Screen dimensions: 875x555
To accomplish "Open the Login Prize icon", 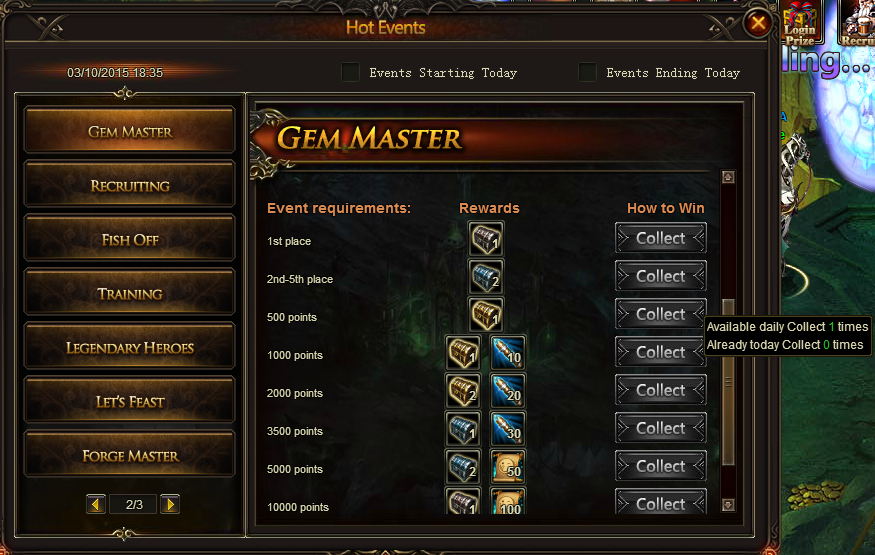I will (801, 22).
